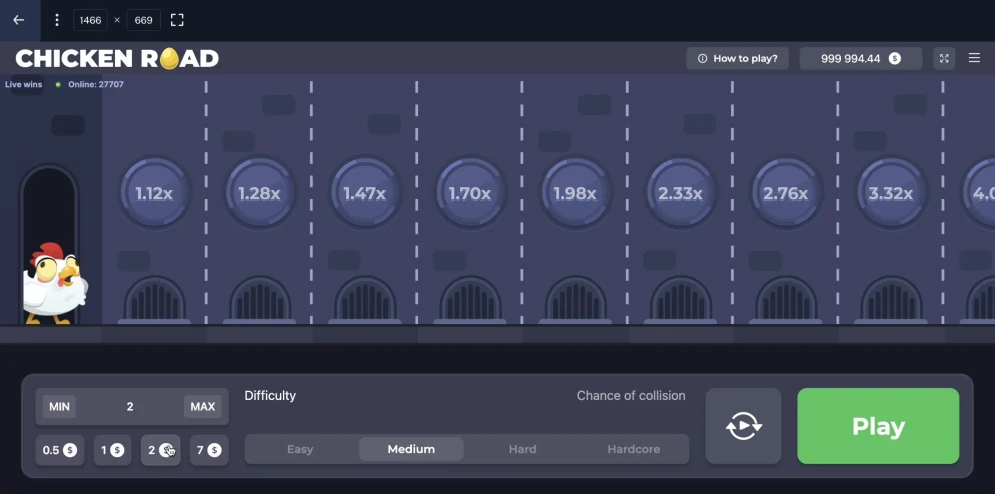Click the 1.12x multiplier manhole
The width and height of the screenshot is (995, 494).
[154, 193]
